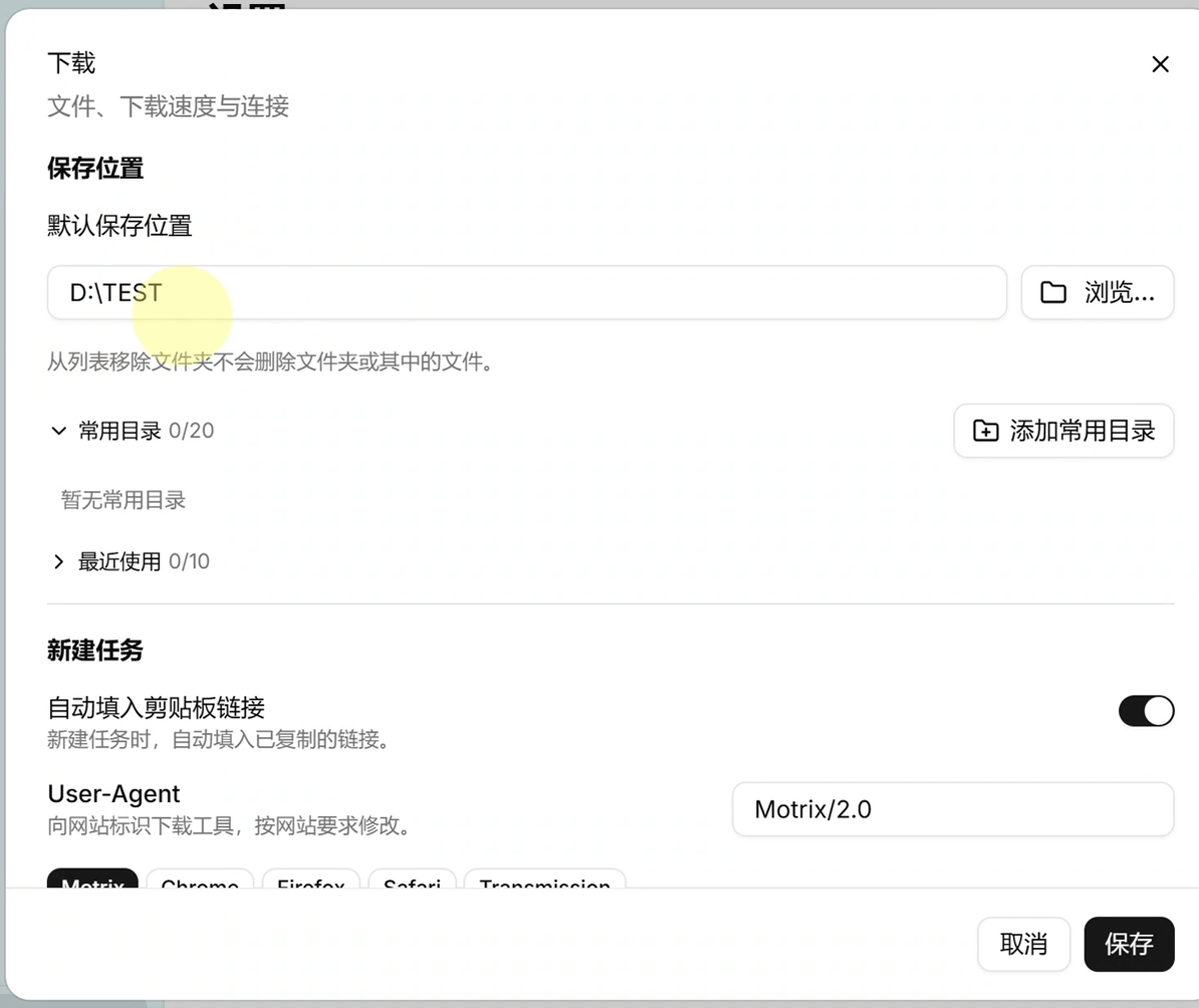Image resolution: width=1199 pixels, height=1008 pixels.
Task: Click the User-Agent setting label
Action: 114,794
